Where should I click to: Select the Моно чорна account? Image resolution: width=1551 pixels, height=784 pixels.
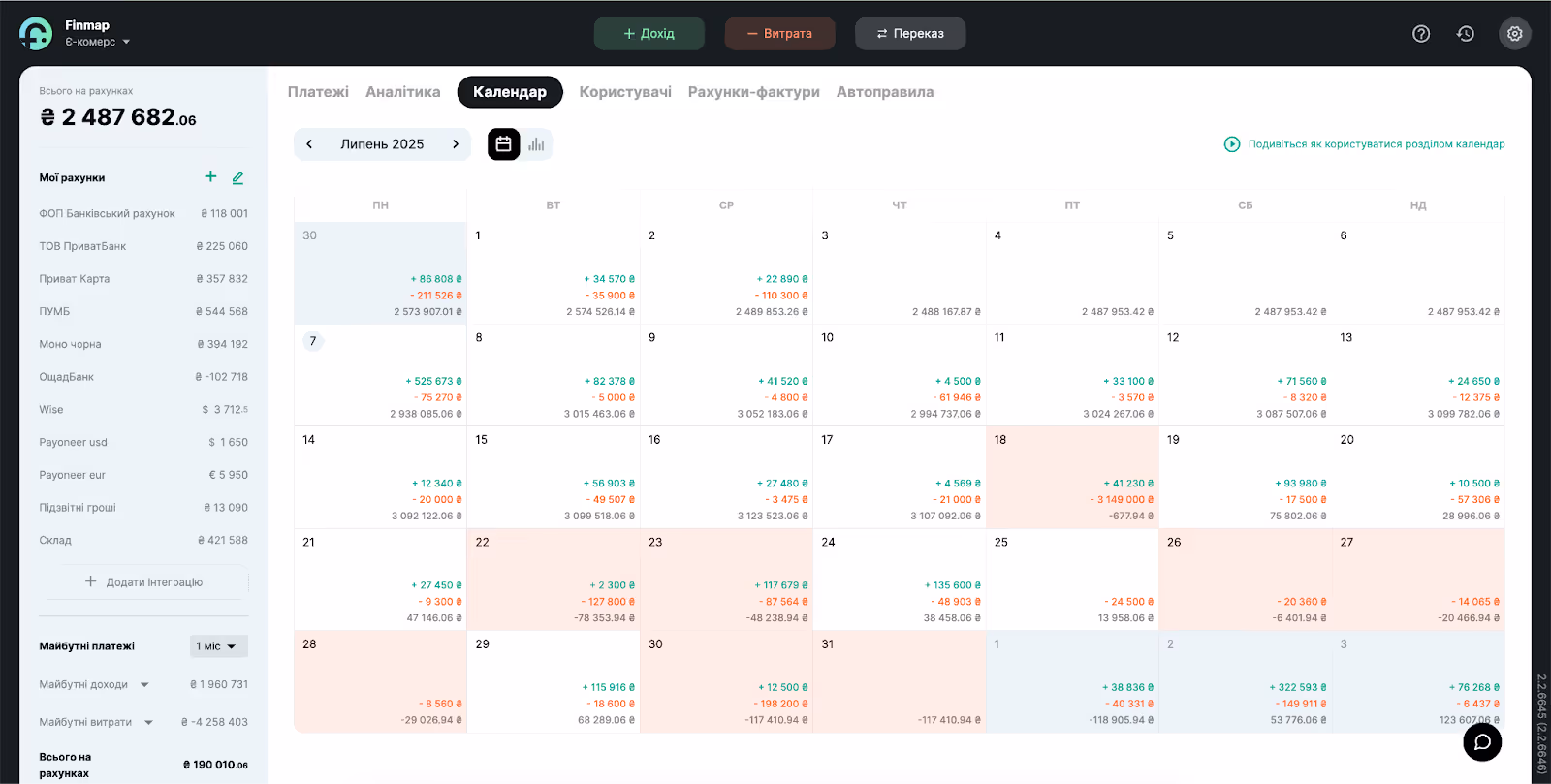[x=143, y=344]
